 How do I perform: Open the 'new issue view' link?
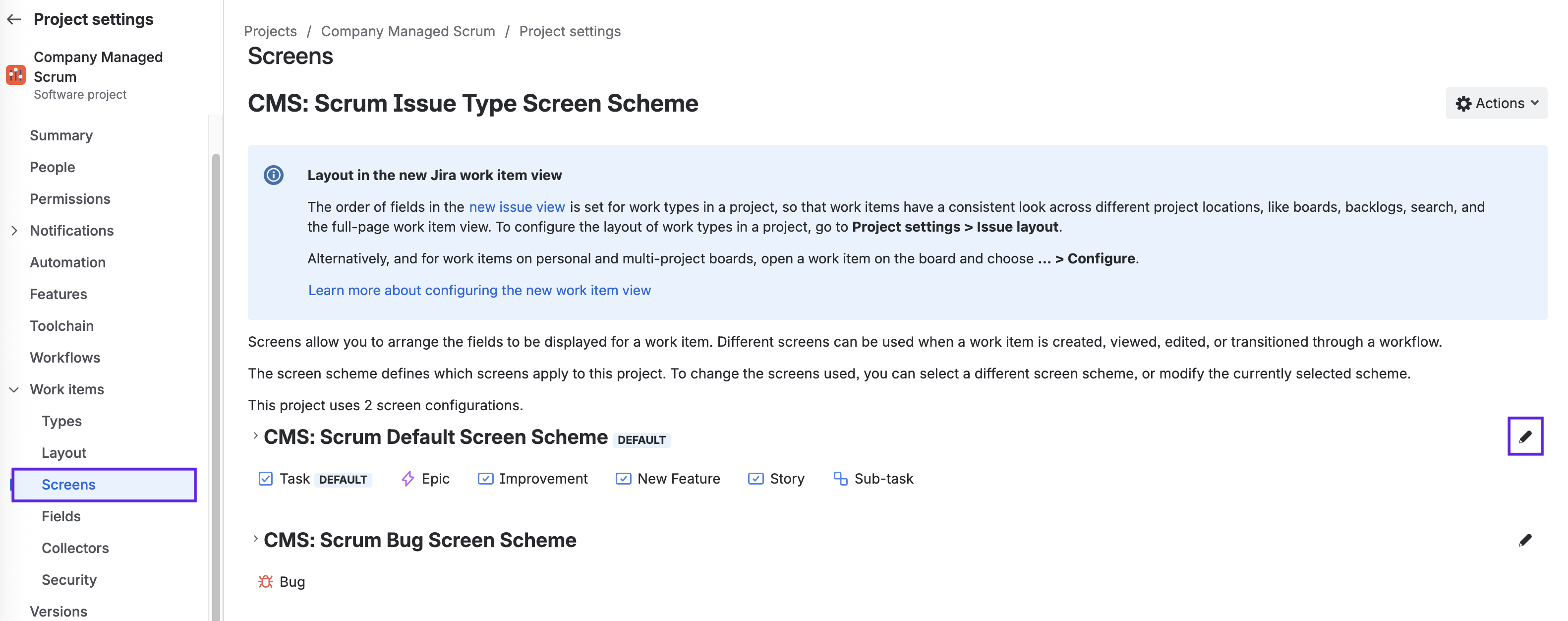(x=516, y=207)
